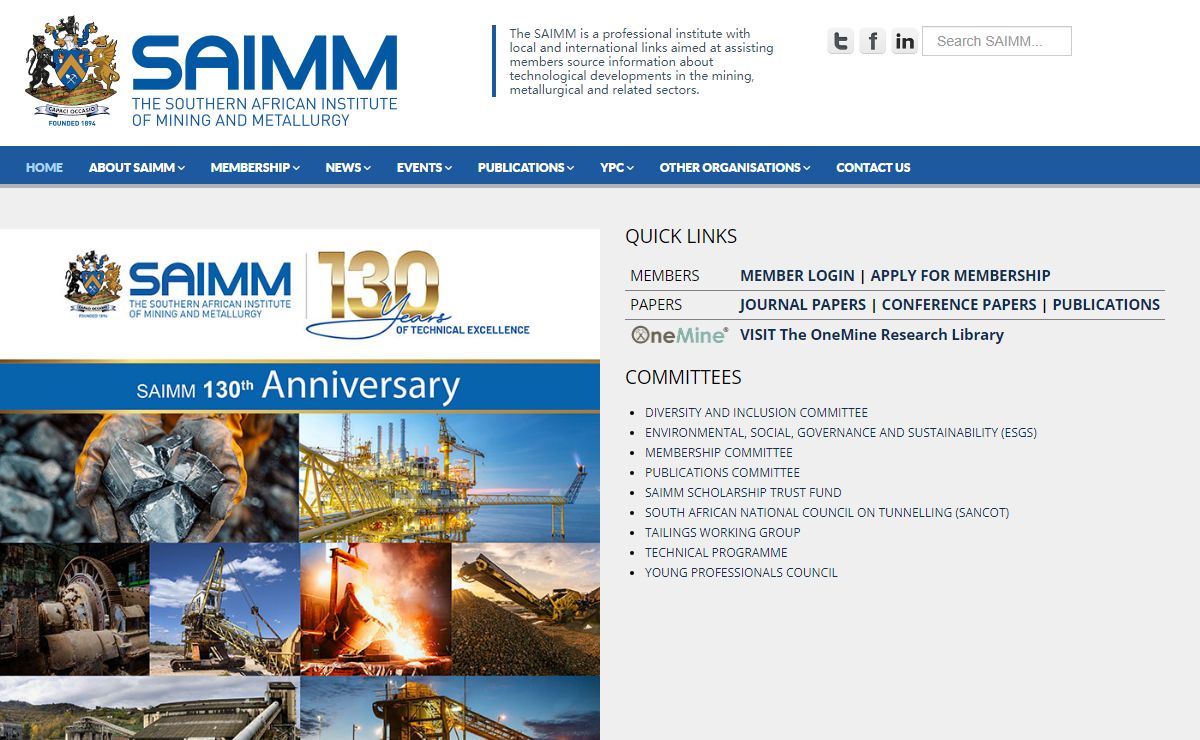Open the CONTACT US page
The image size is (1200, 740).
pos(873,167)
